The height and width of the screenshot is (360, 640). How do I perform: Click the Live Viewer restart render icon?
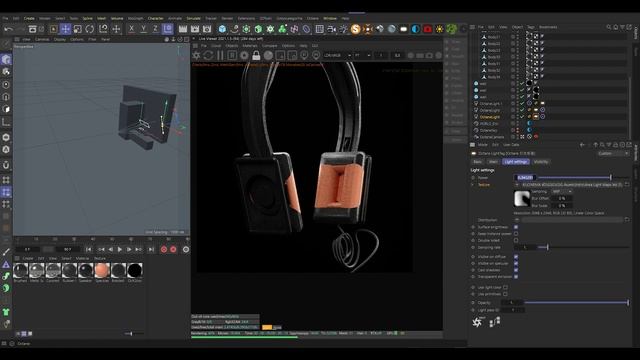tap(208, 55)
